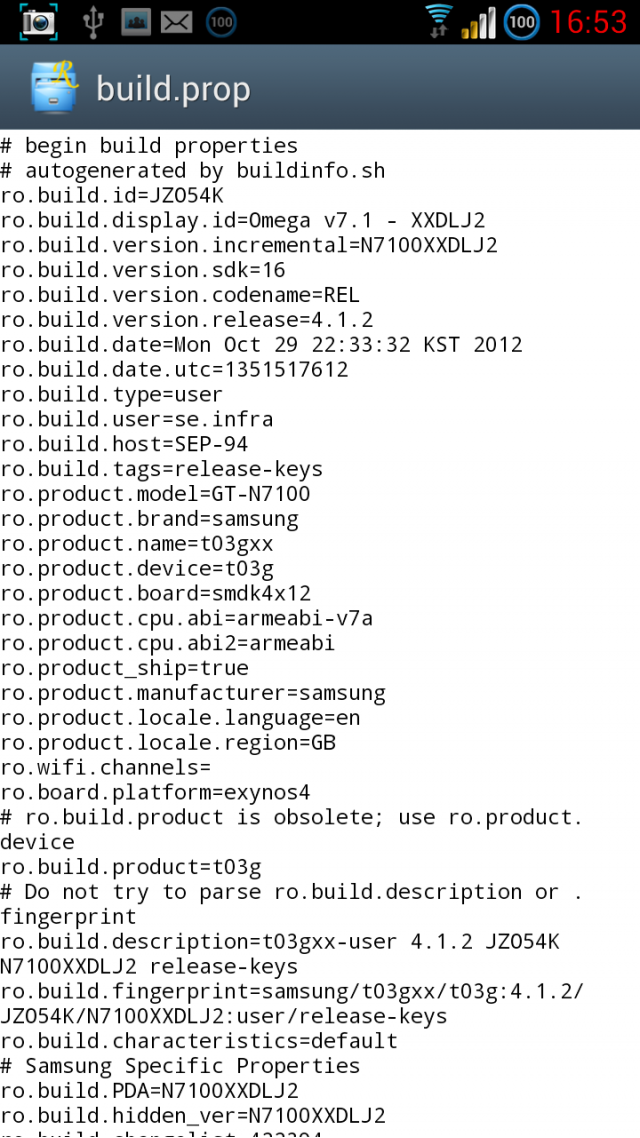Tap the mail envelope notification icon
The height and width of the screenshot is (1138, 640).
point(177,21)
